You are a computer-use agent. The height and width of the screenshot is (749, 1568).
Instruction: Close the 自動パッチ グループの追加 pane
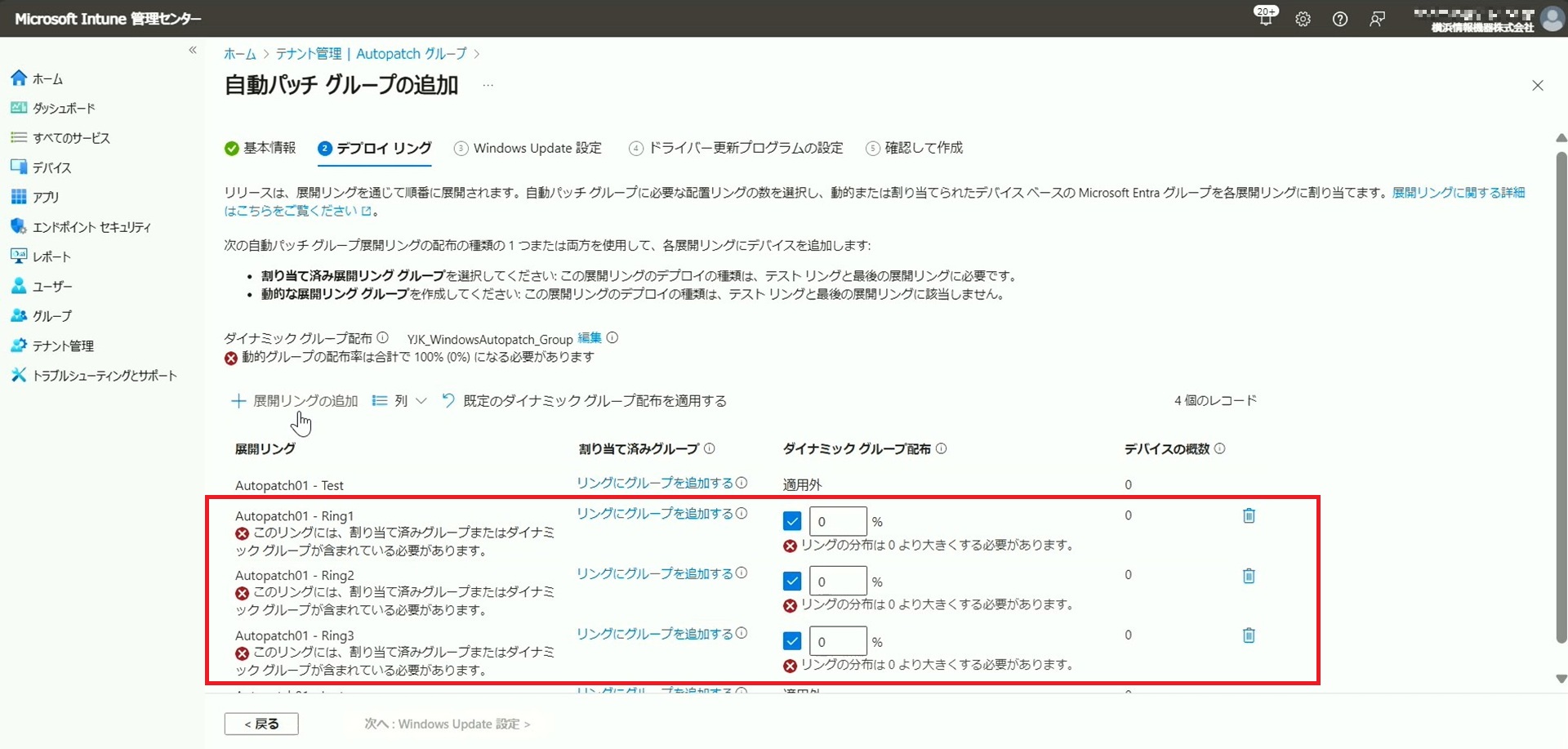(1538, 86)
